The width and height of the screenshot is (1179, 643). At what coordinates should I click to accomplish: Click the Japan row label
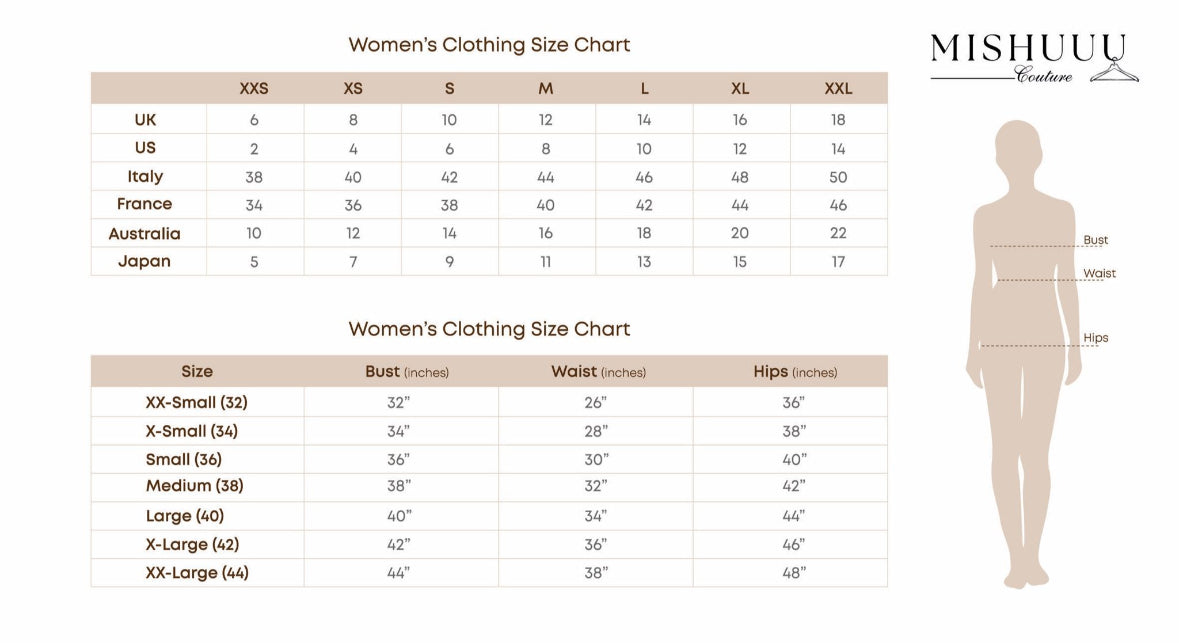145,262
